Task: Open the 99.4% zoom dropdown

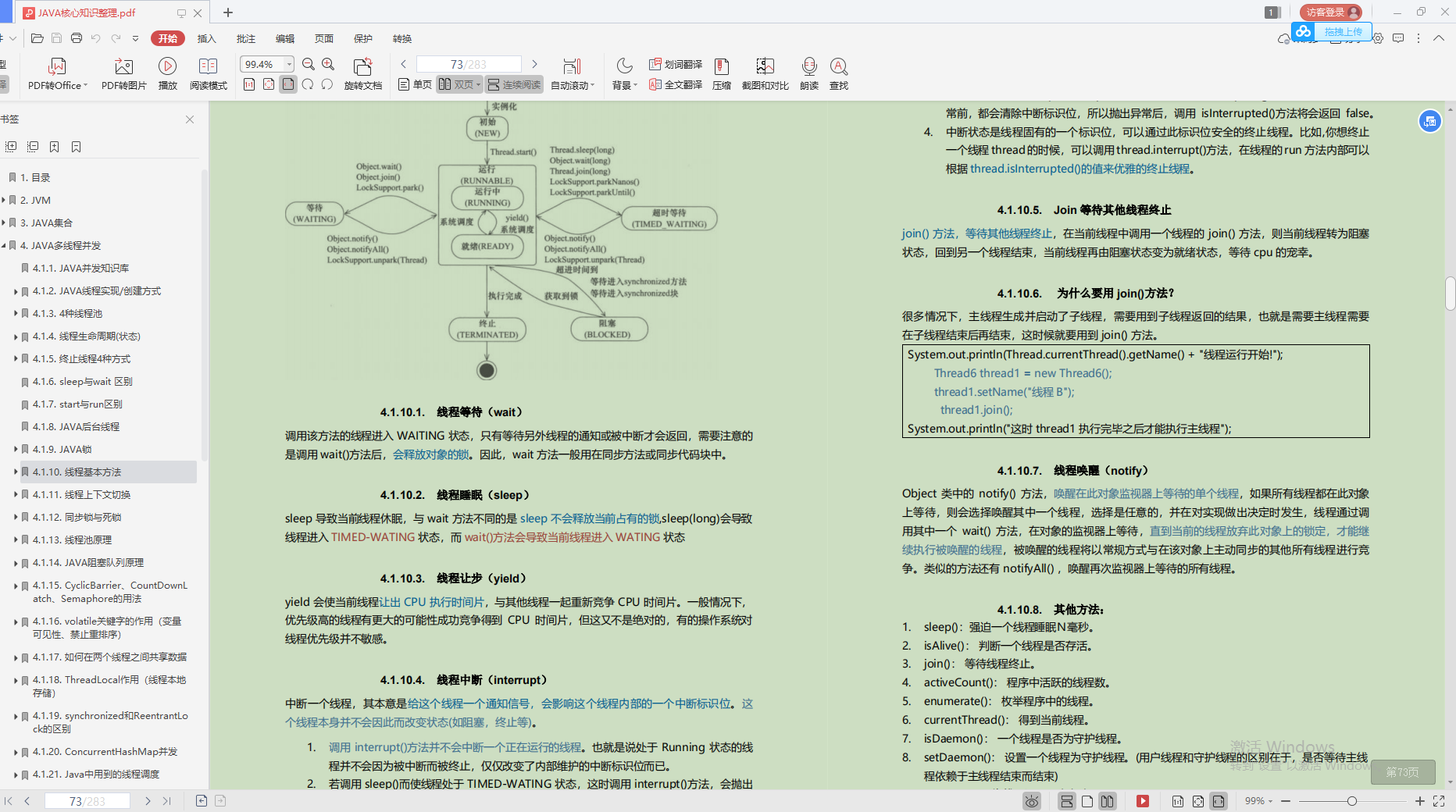Action: coord(289,64)
